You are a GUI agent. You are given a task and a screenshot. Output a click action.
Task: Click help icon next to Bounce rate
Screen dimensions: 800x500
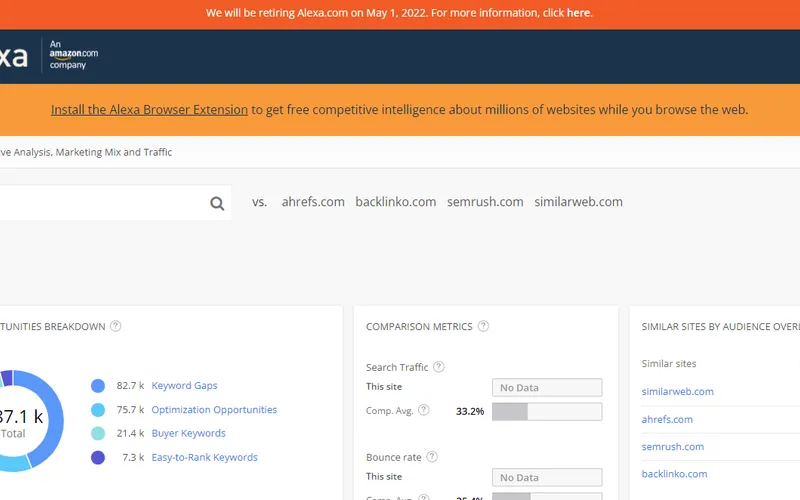[432, 457]
